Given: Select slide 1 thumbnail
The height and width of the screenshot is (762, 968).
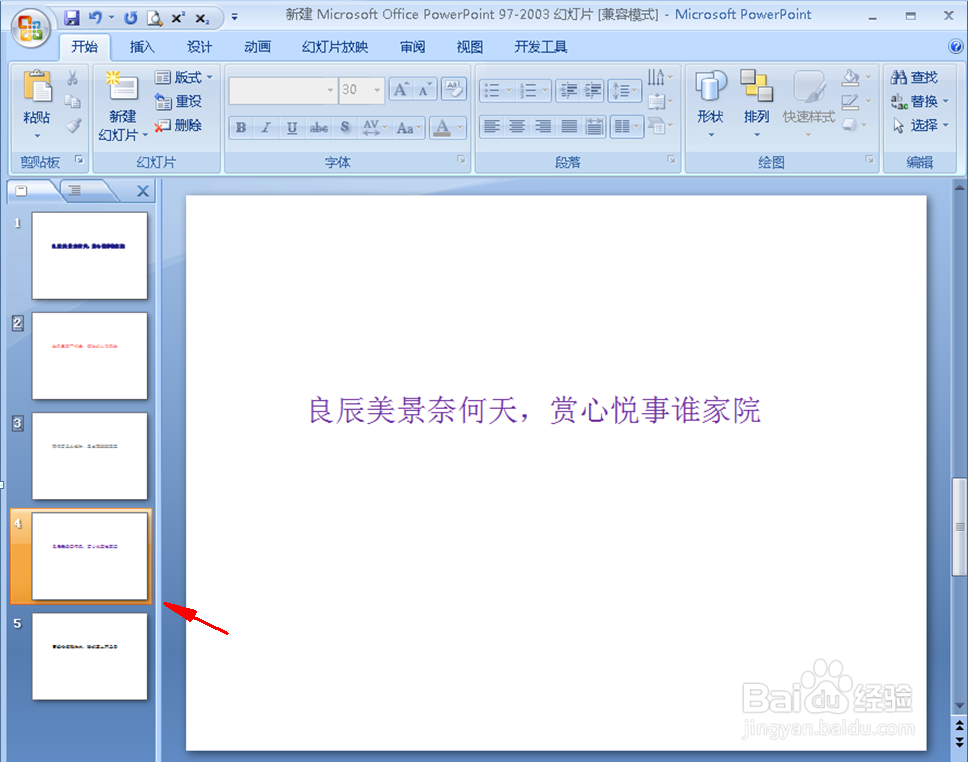Looking at the screenshot, I should coord(90,256).
